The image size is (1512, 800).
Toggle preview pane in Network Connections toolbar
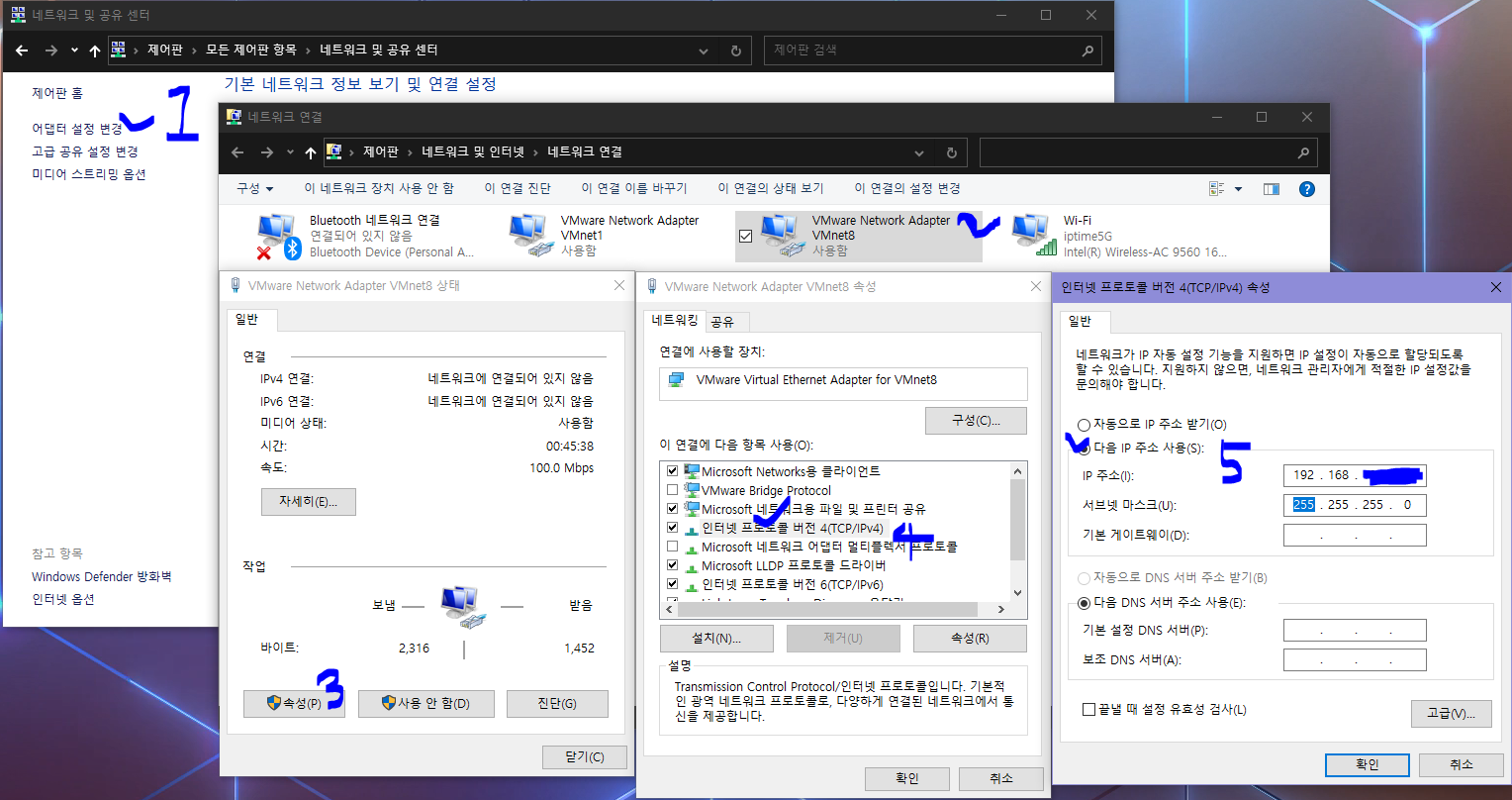pos(1272,188)
